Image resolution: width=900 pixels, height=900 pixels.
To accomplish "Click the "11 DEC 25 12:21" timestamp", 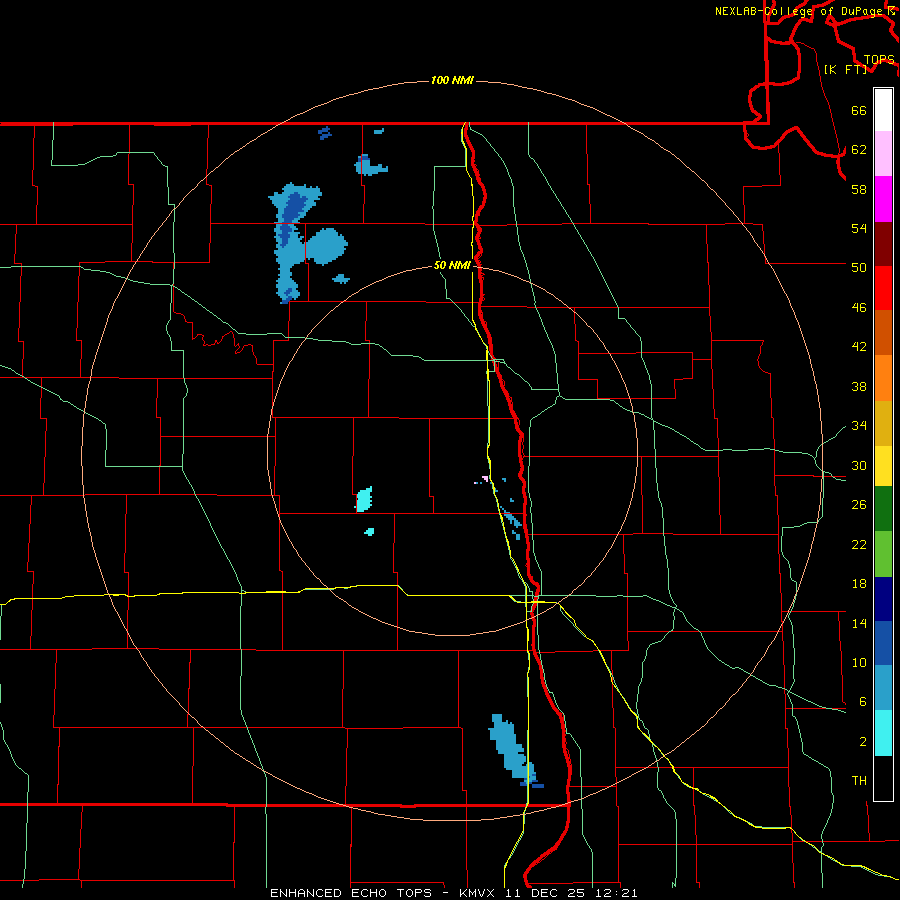I will (x=571, y=893).
